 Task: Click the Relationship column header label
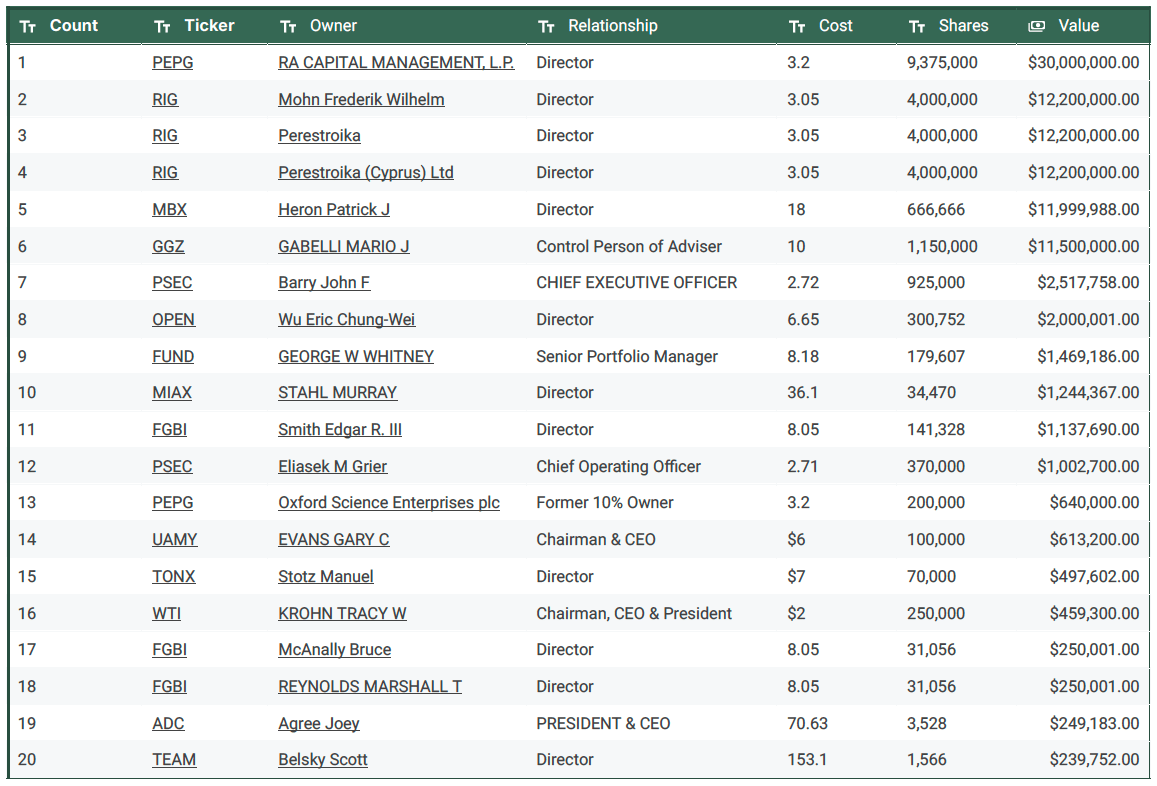coord(612,26)
